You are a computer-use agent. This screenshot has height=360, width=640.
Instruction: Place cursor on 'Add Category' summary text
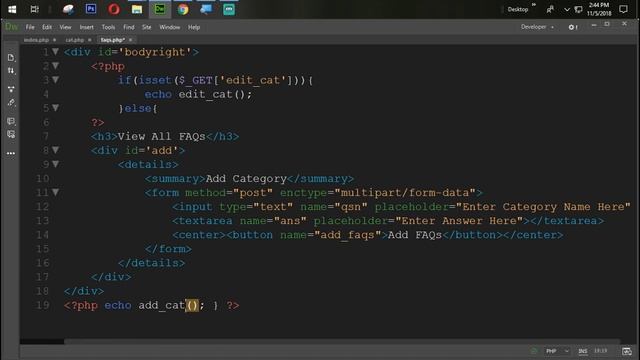pos(246,179)
